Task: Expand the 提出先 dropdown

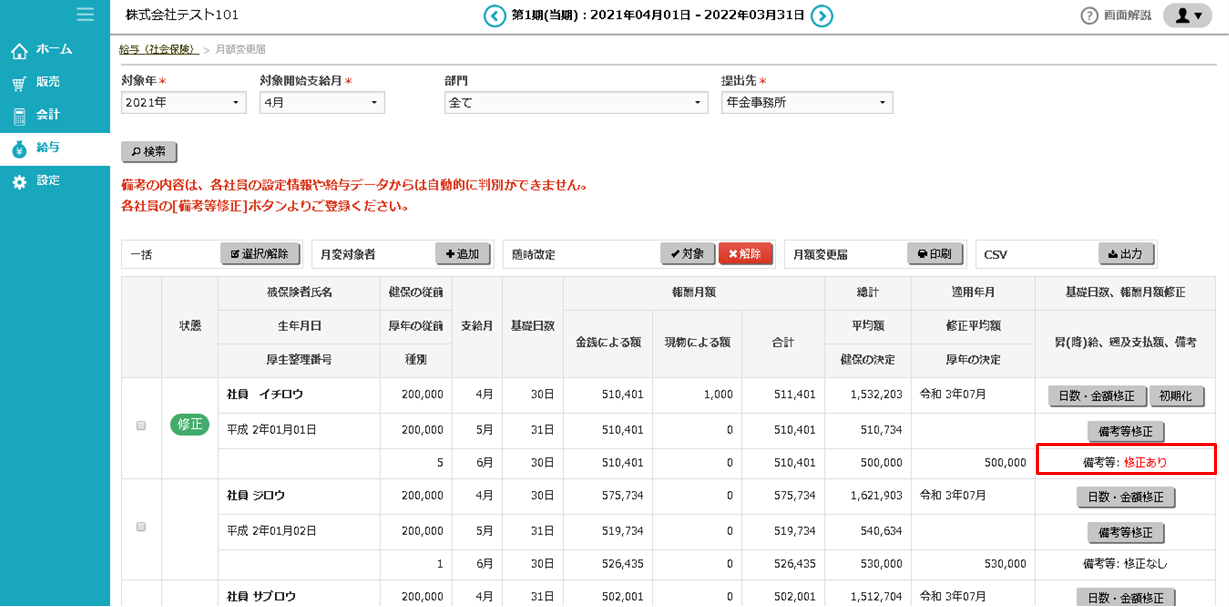Action: pos(806,103)
